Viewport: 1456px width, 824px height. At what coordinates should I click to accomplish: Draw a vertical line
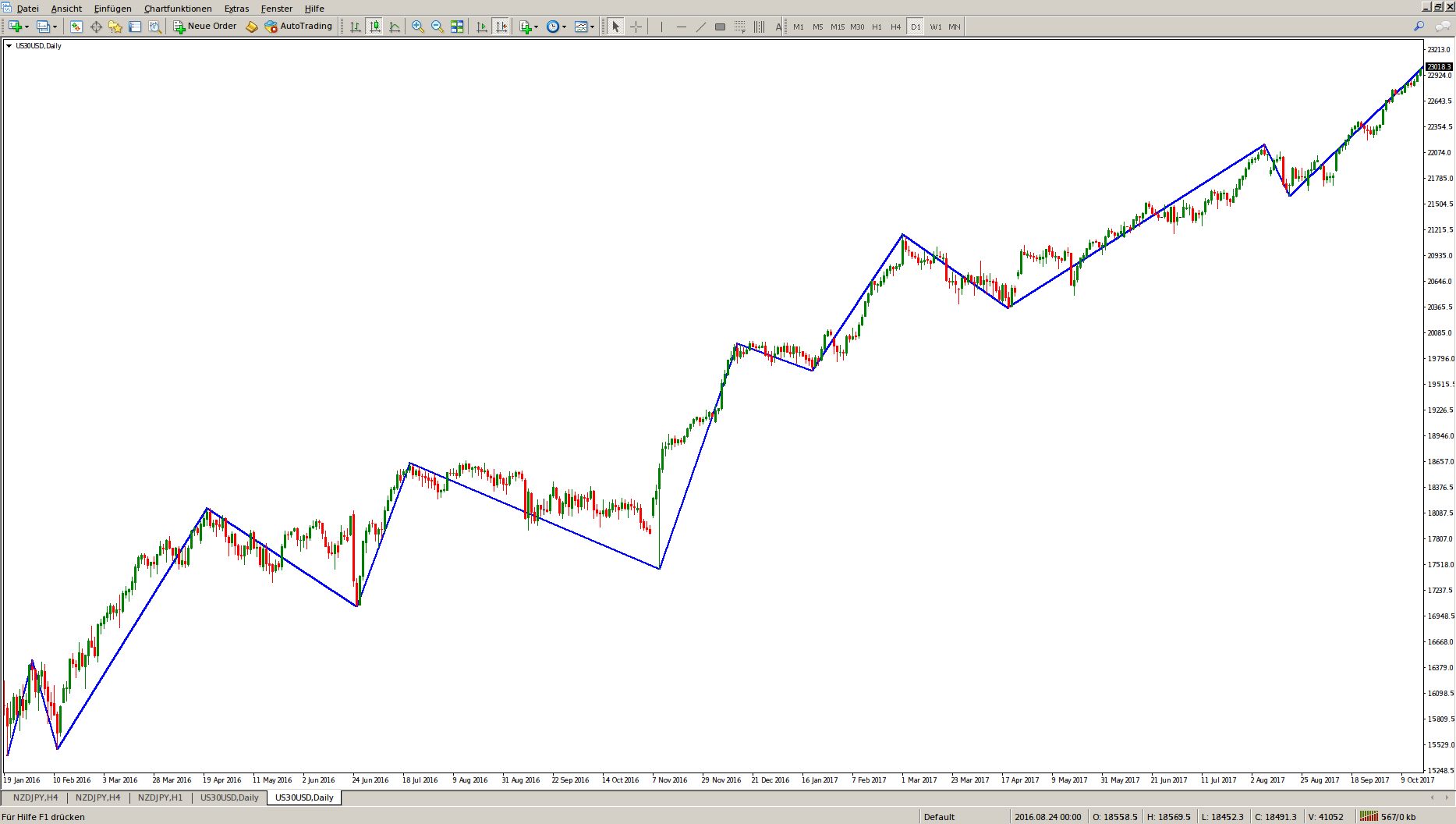coord(661,27)
